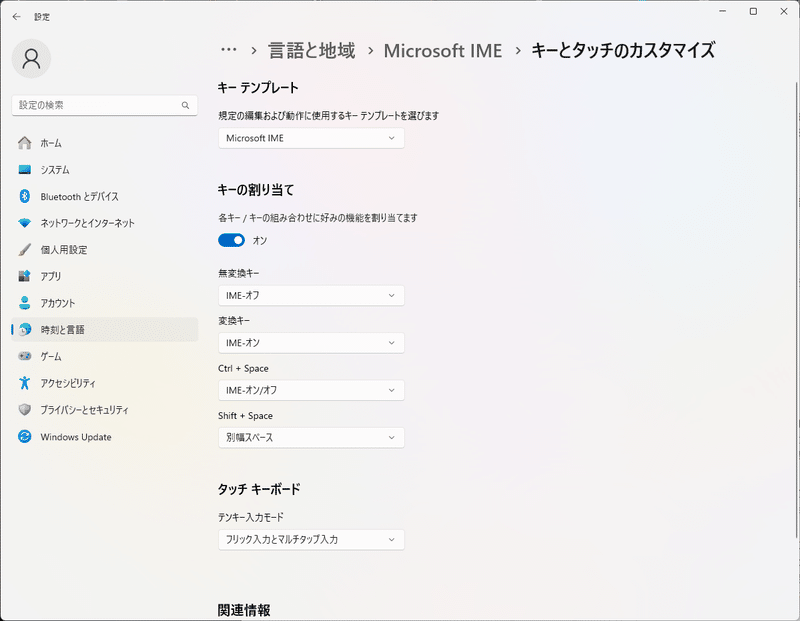Open アプリ settings category
The image size is (800, 621).
tap(105, 276)
